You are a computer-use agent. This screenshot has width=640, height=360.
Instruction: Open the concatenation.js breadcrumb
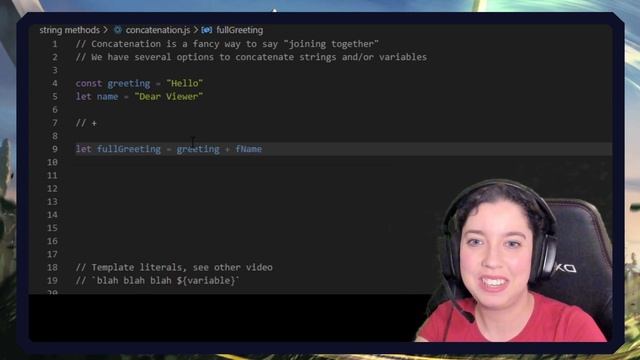coord(158,30)
